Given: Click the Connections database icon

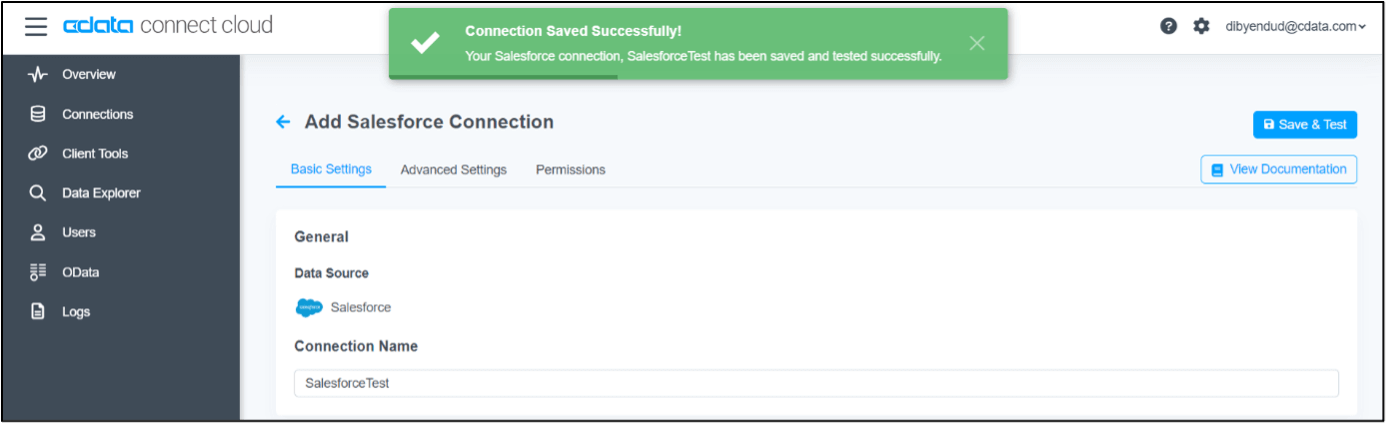Looking at the screenshot, I should pyautogui.click(x=38, y=114).
